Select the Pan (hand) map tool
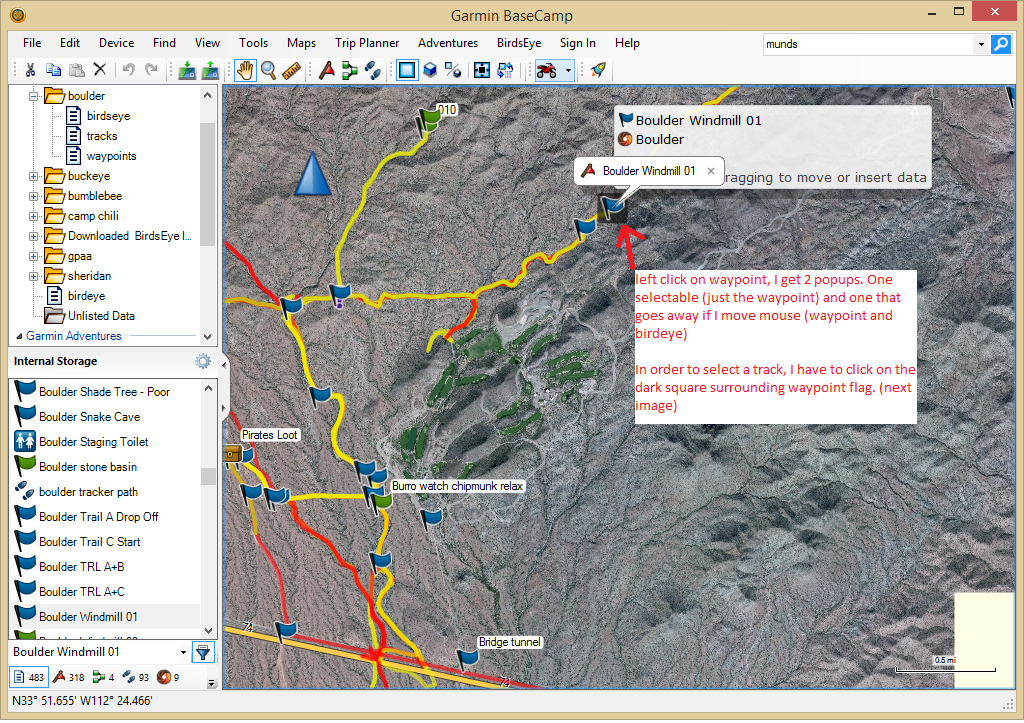 click(x=244, y=70)
